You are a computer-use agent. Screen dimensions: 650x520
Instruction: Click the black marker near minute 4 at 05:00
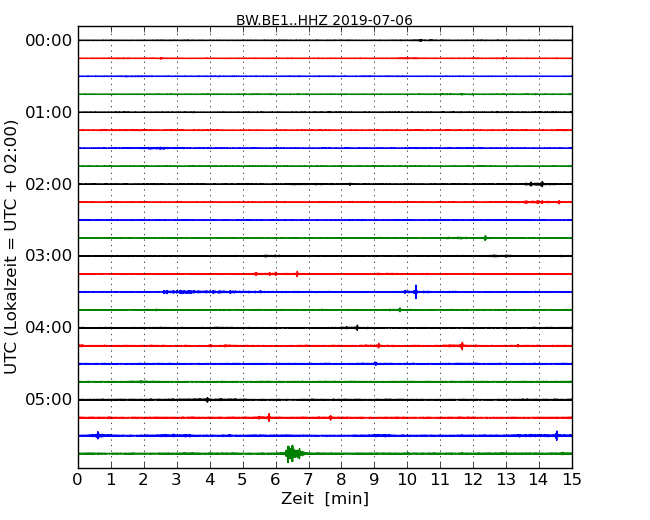coord(207,400)
